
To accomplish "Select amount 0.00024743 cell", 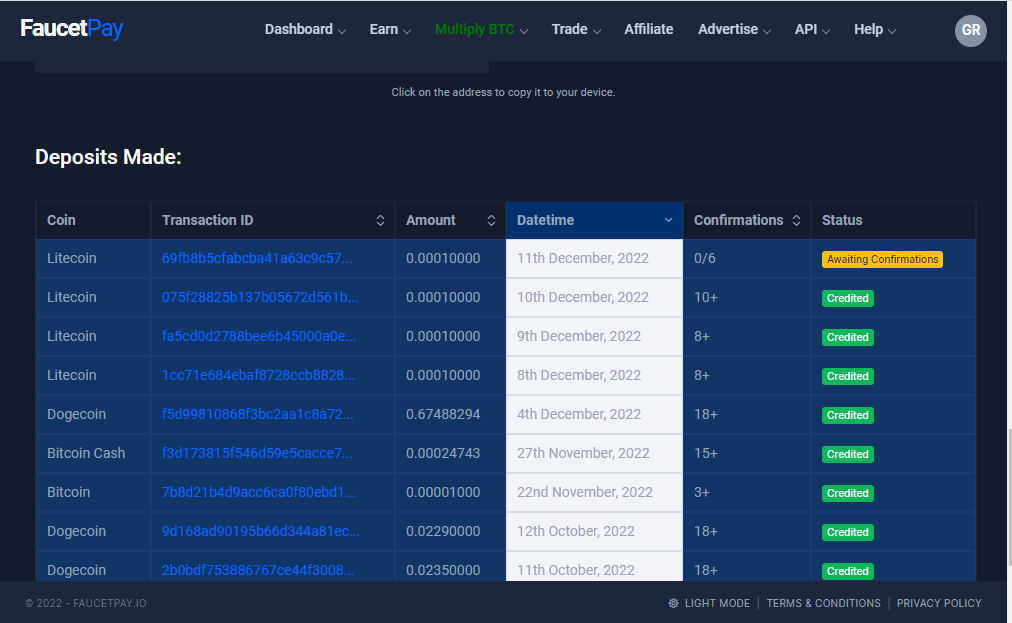I will click(450, 453).
